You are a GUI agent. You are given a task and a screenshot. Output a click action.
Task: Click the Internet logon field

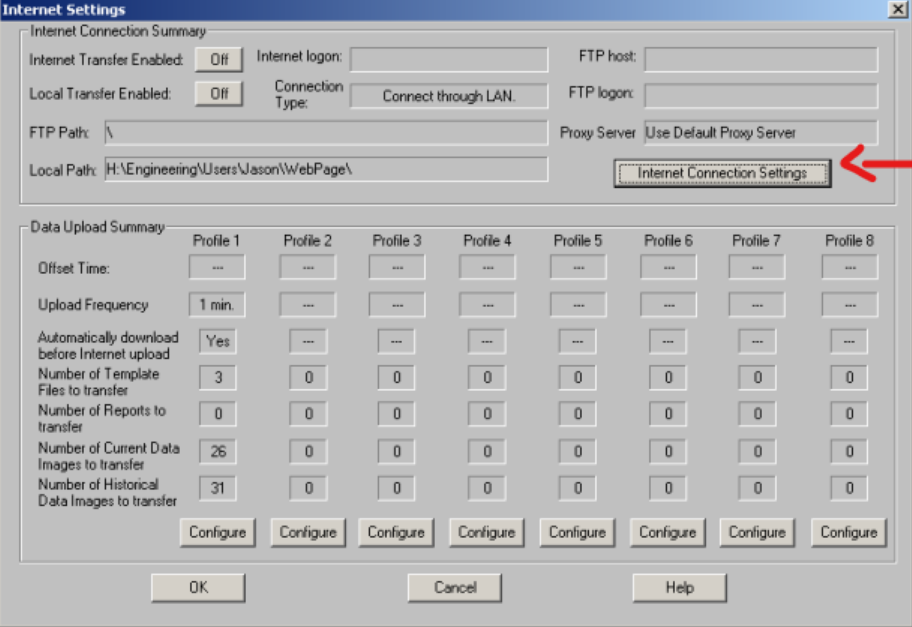coord(449,59)
